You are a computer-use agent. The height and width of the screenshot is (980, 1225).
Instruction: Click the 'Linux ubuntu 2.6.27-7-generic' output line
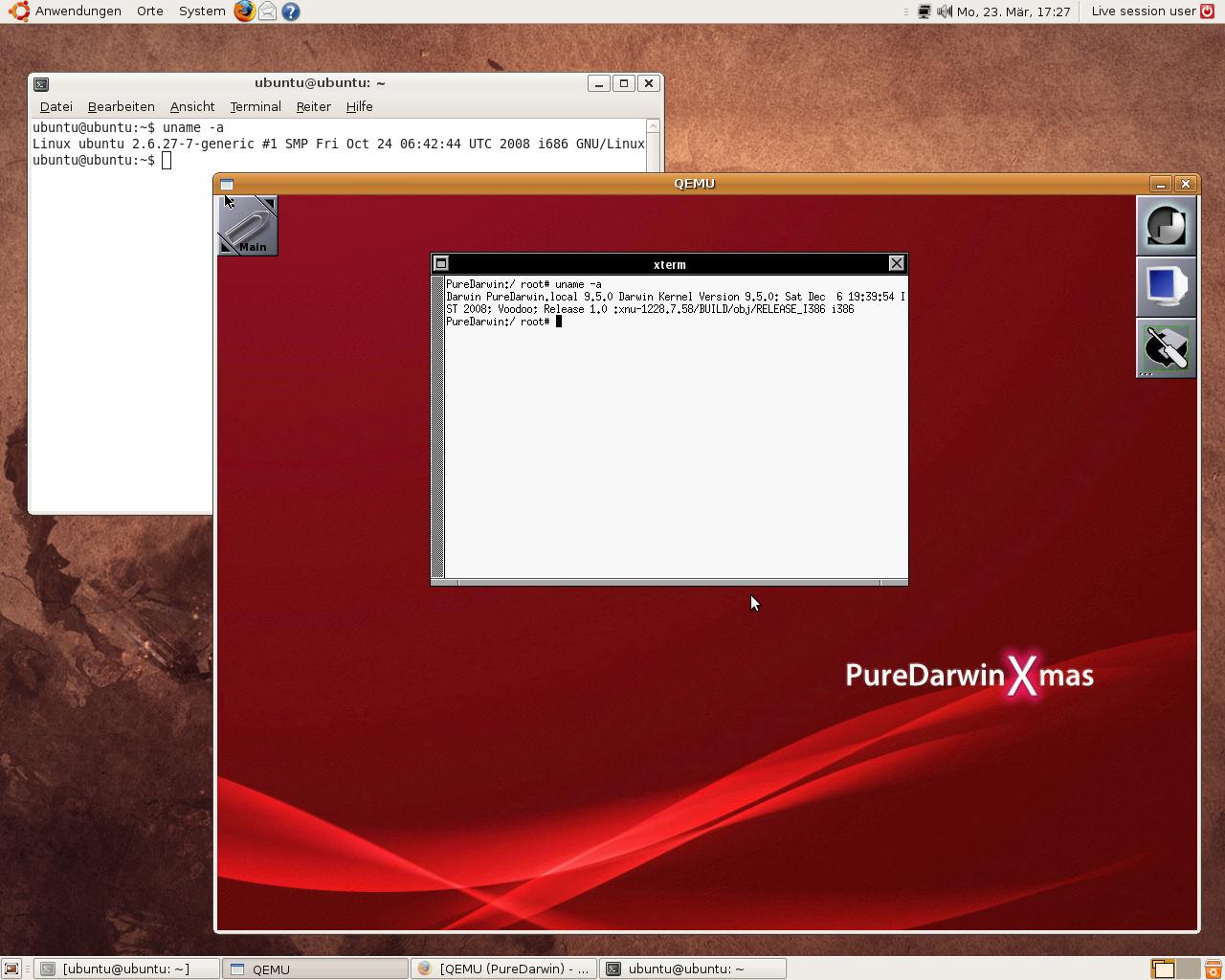tap(339, 144)
